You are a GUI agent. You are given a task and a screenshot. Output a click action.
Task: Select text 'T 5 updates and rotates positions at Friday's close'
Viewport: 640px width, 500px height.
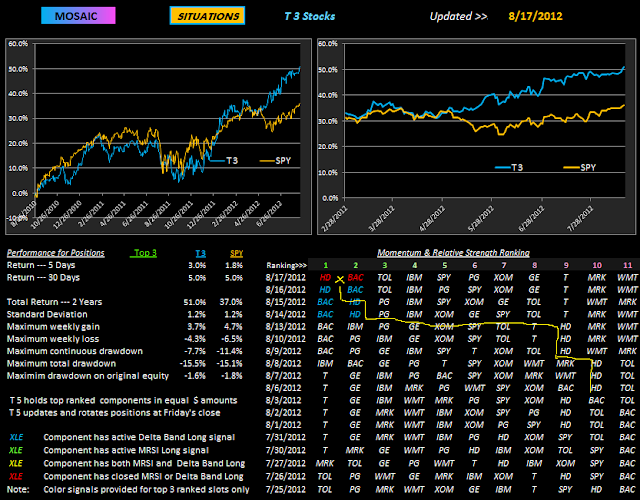pos(115,413)
